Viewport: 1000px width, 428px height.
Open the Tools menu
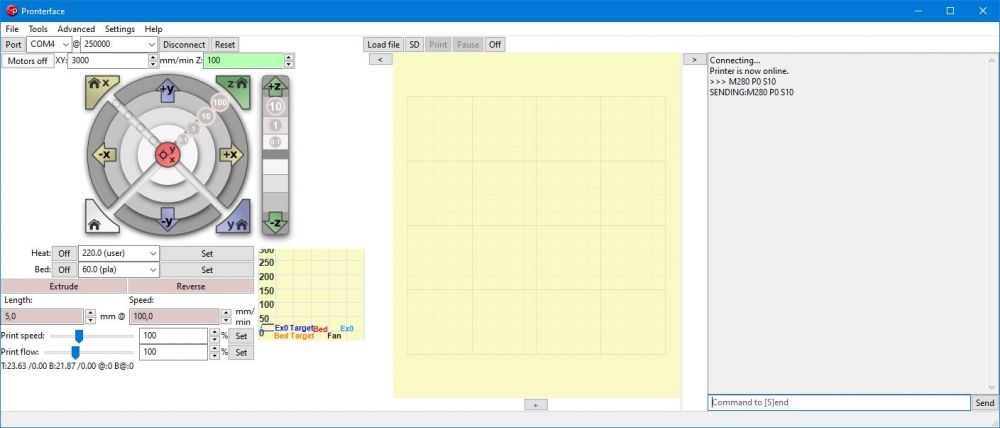click(38, 29)
